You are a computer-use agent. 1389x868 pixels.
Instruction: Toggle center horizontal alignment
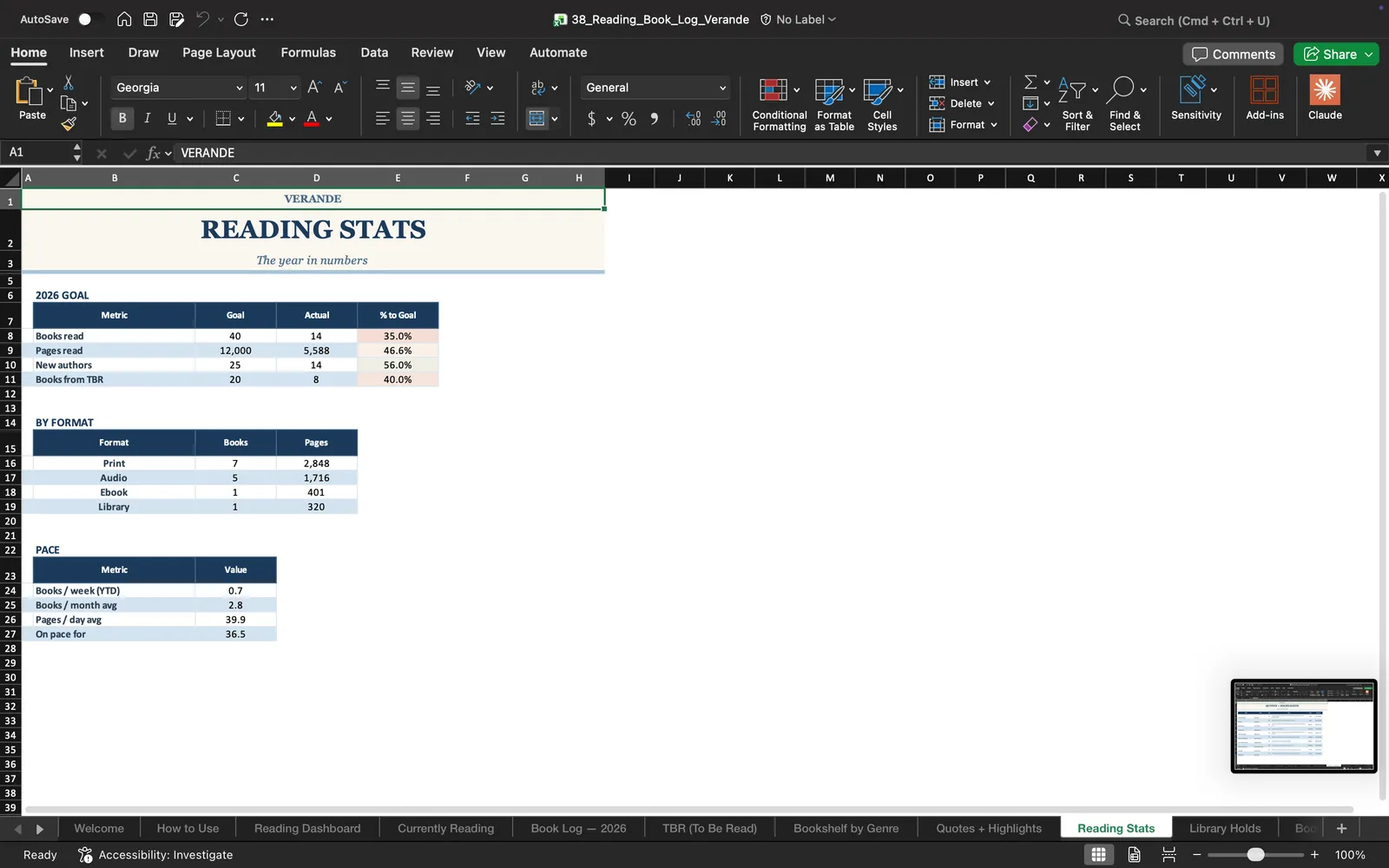tap(407, 118)
